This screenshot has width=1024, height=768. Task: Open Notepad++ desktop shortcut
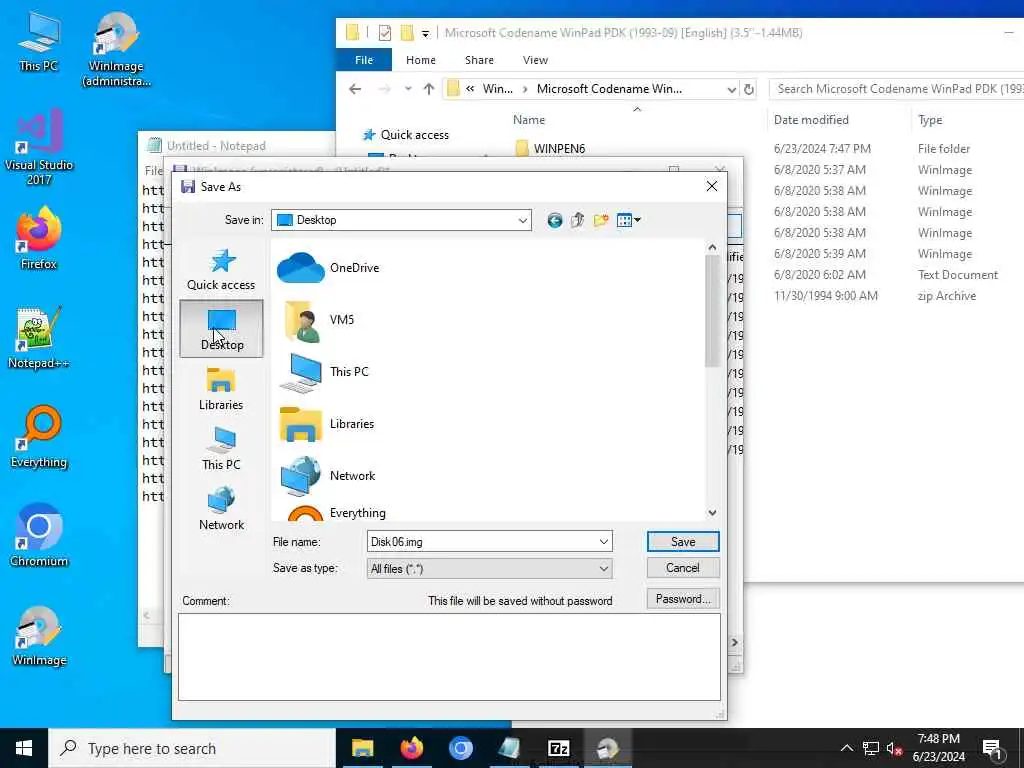(39, 338)
